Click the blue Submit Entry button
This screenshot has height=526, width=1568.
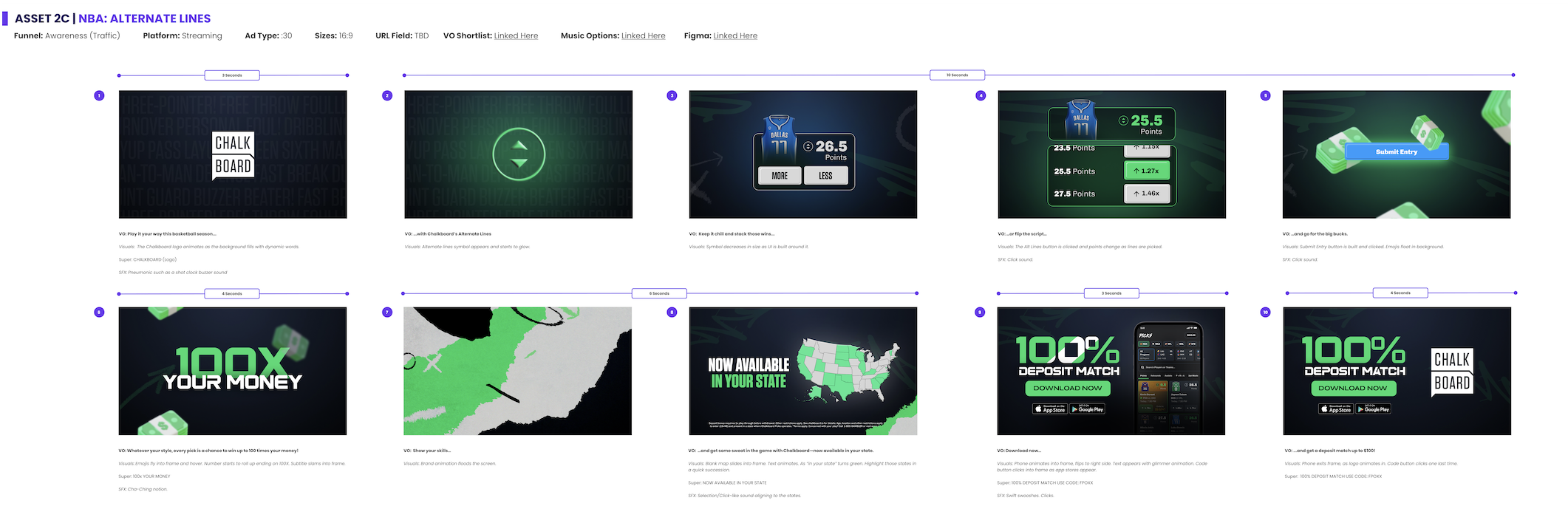(x=1397, y=151)
